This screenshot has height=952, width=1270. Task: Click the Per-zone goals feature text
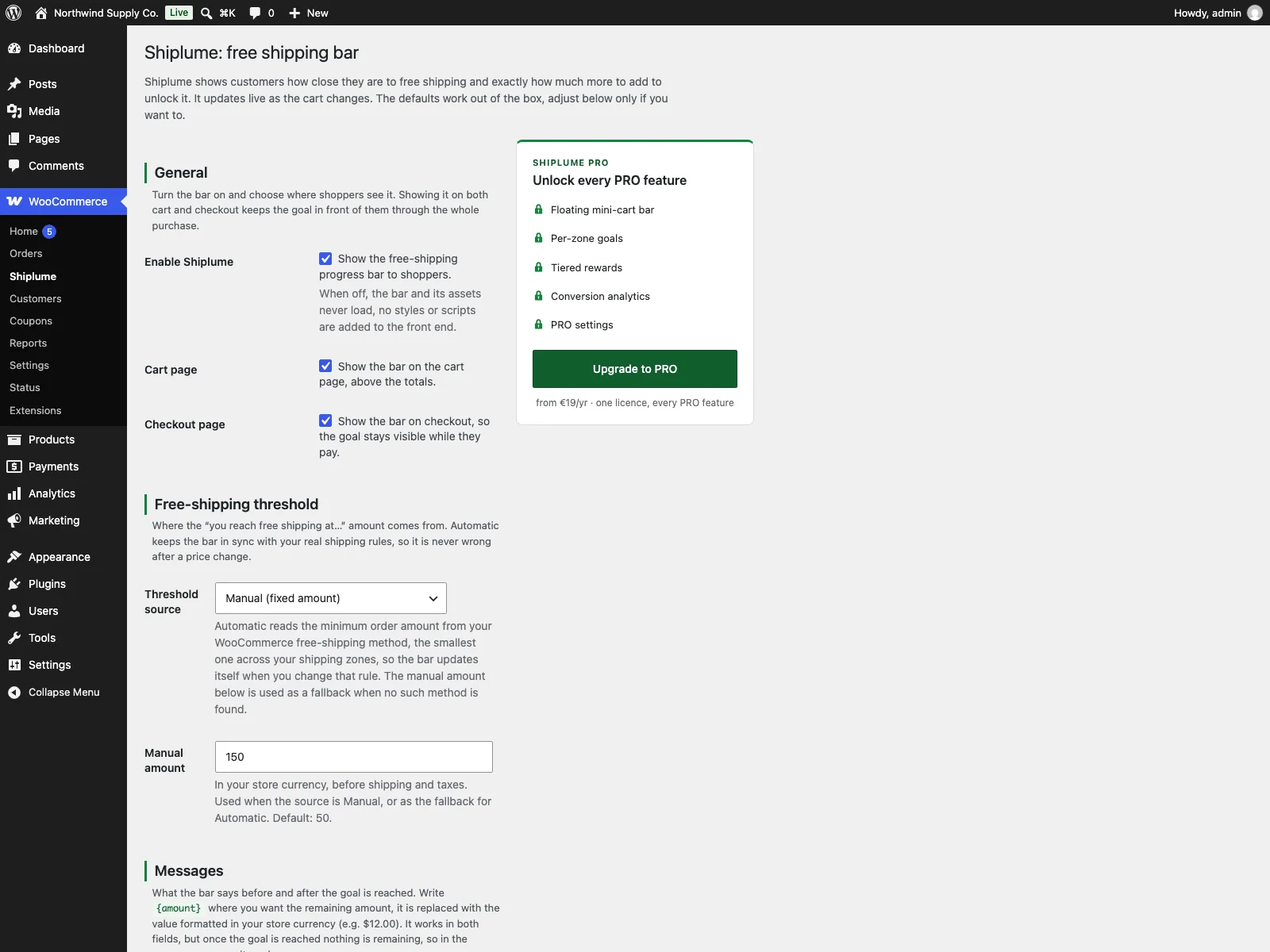click(x=587, y=239)
